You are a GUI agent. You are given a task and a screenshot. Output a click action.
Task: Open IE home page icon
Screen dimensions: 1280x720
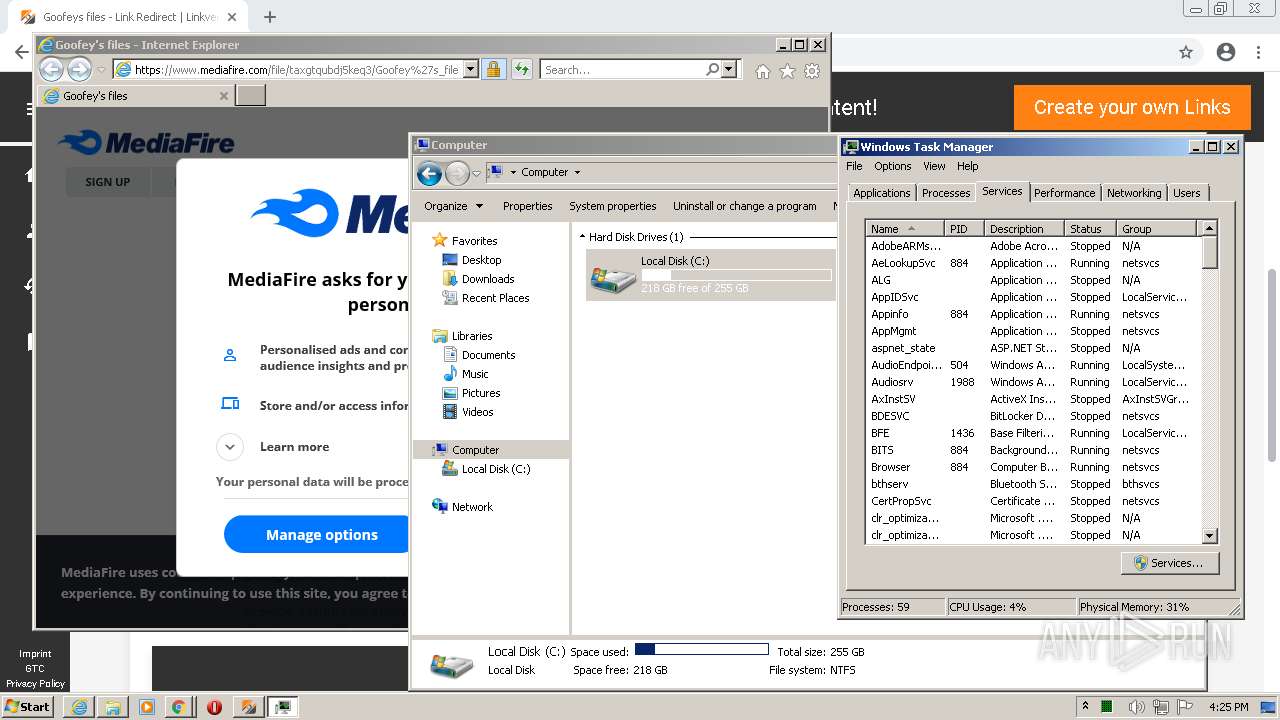[763, 71]
